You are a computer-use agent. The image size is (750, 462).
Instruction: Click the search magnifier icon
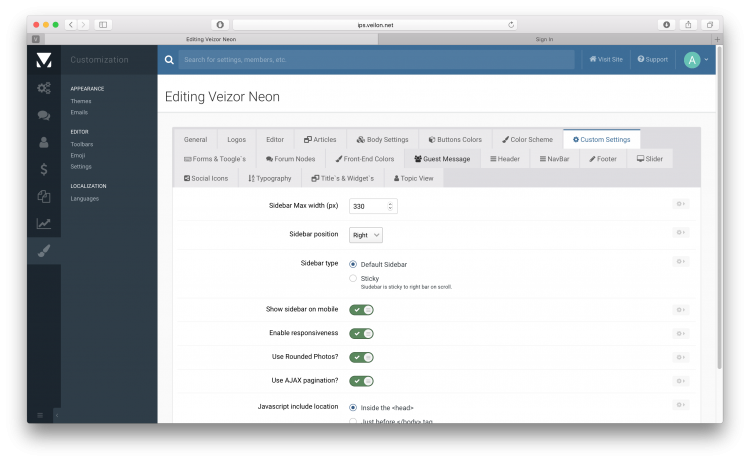[x=169, y=60]
